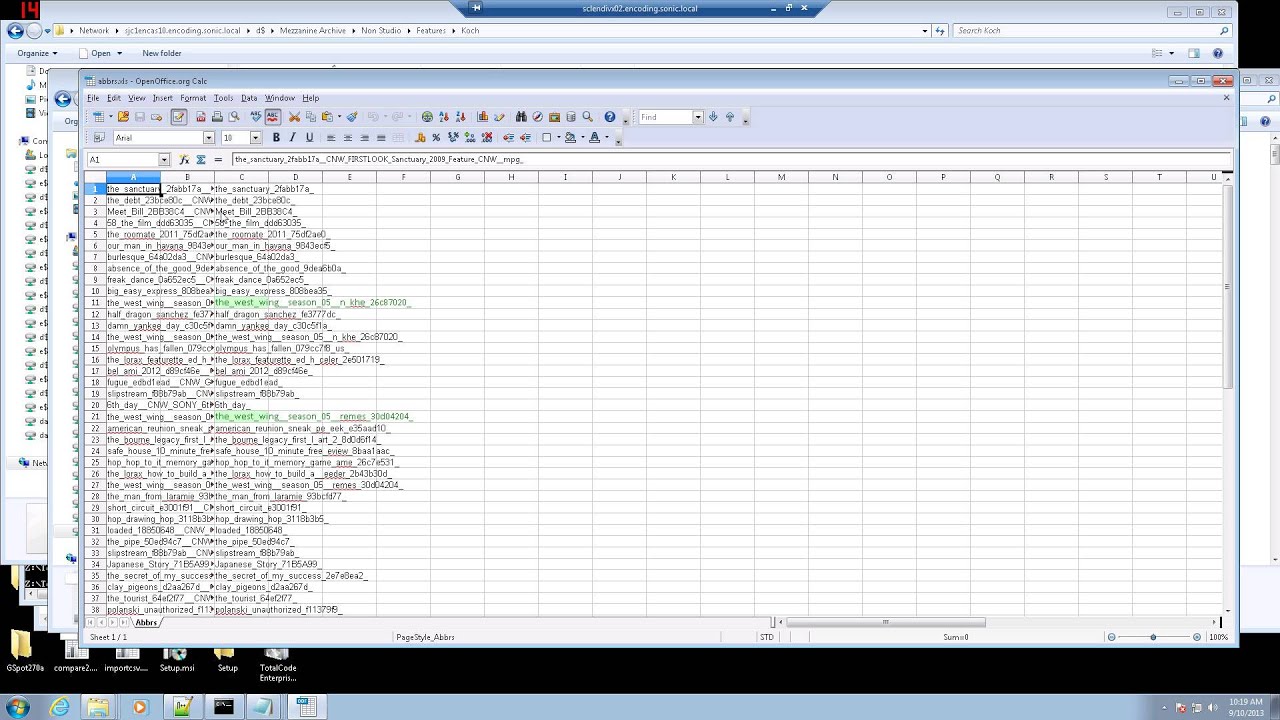
Task: Run the Spelling check icon
Action: pos(255,117)
